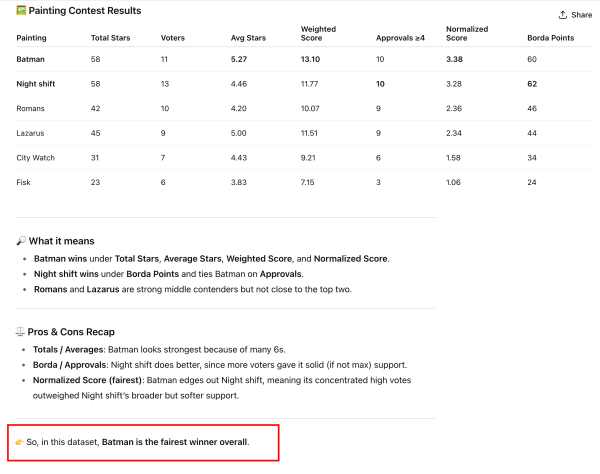Click the Share upload icon
The width and height of the screenshot is (600, 474).
point(563,15)
